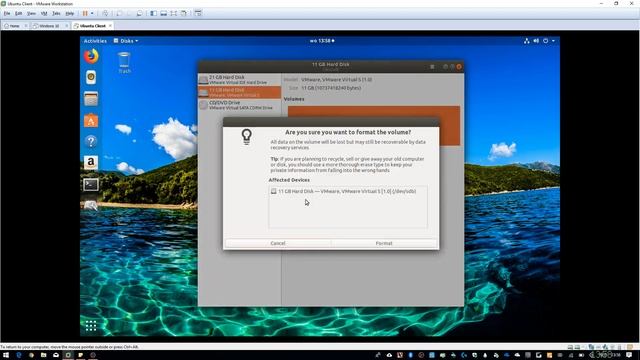The width and height of the screenshot is (640, 360).
Task: Close the Ubuntu Client tab
Action: pos(110,26)
